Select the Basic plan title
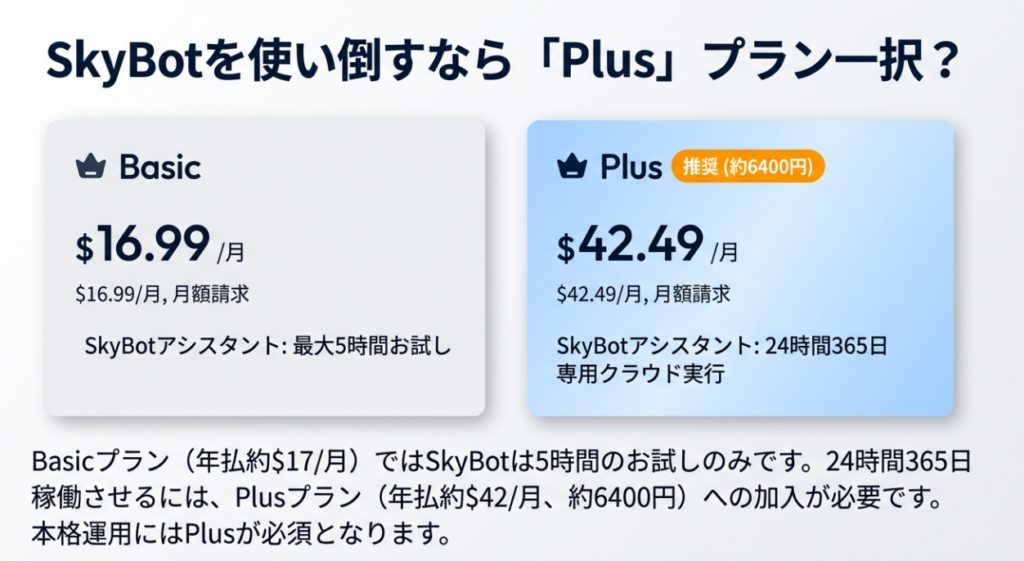The height and width of the screenshot is (561, 1024). (160, 167)
